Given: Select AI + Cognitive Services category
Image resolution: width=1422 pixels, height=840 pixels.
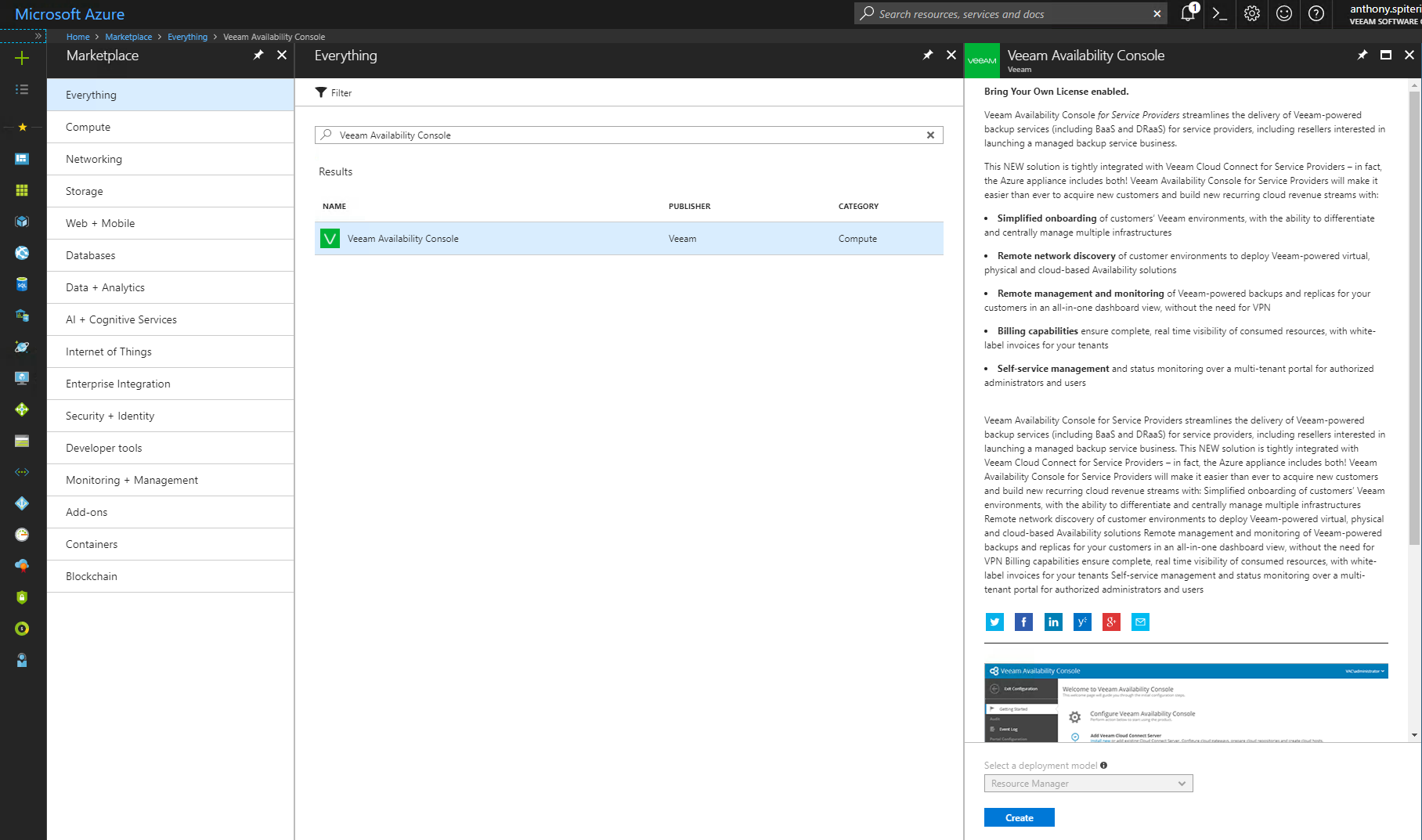Looking at the screenshot, I should (x=171, y=319).
